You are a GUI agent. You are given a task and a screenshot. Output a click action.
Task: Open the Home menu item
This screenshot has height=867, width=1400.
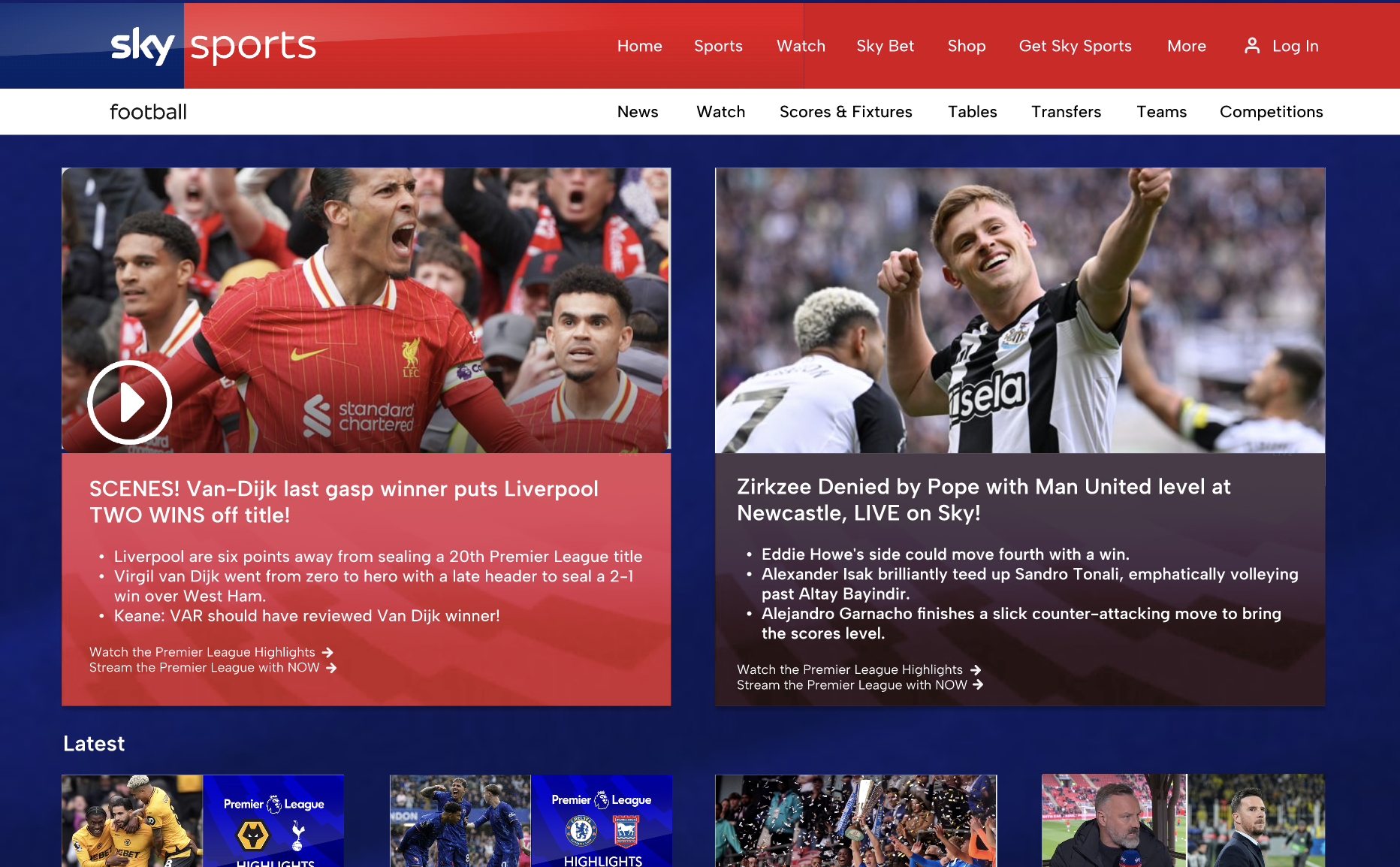pos(640,46)
